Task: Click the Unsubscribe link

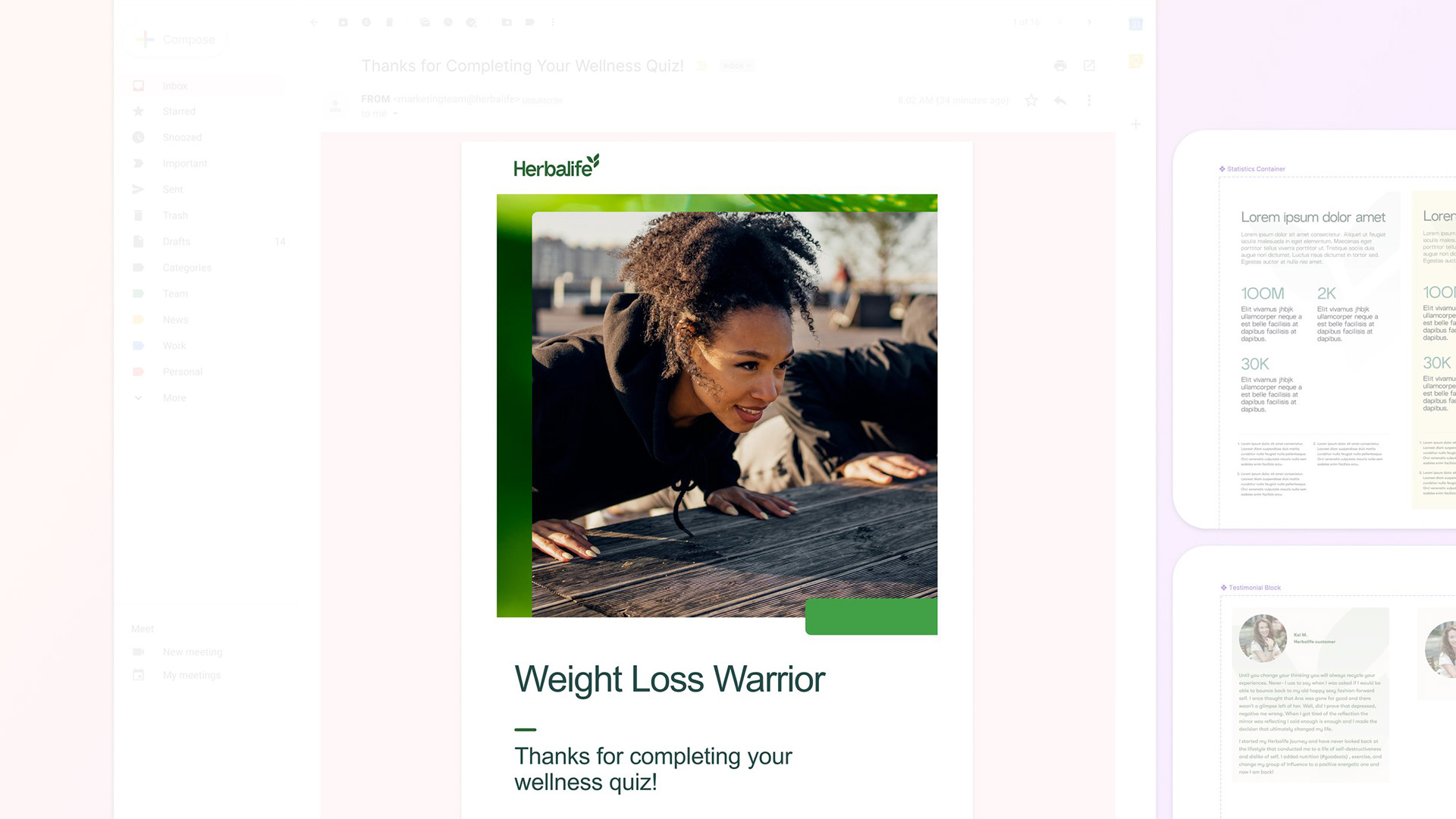Action: (x=542, y=100)
